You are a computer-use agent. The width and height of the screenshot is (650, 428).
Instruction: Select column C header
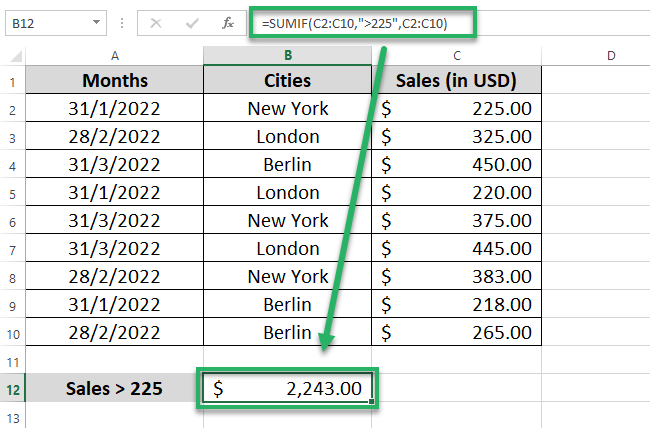point(456,56)
